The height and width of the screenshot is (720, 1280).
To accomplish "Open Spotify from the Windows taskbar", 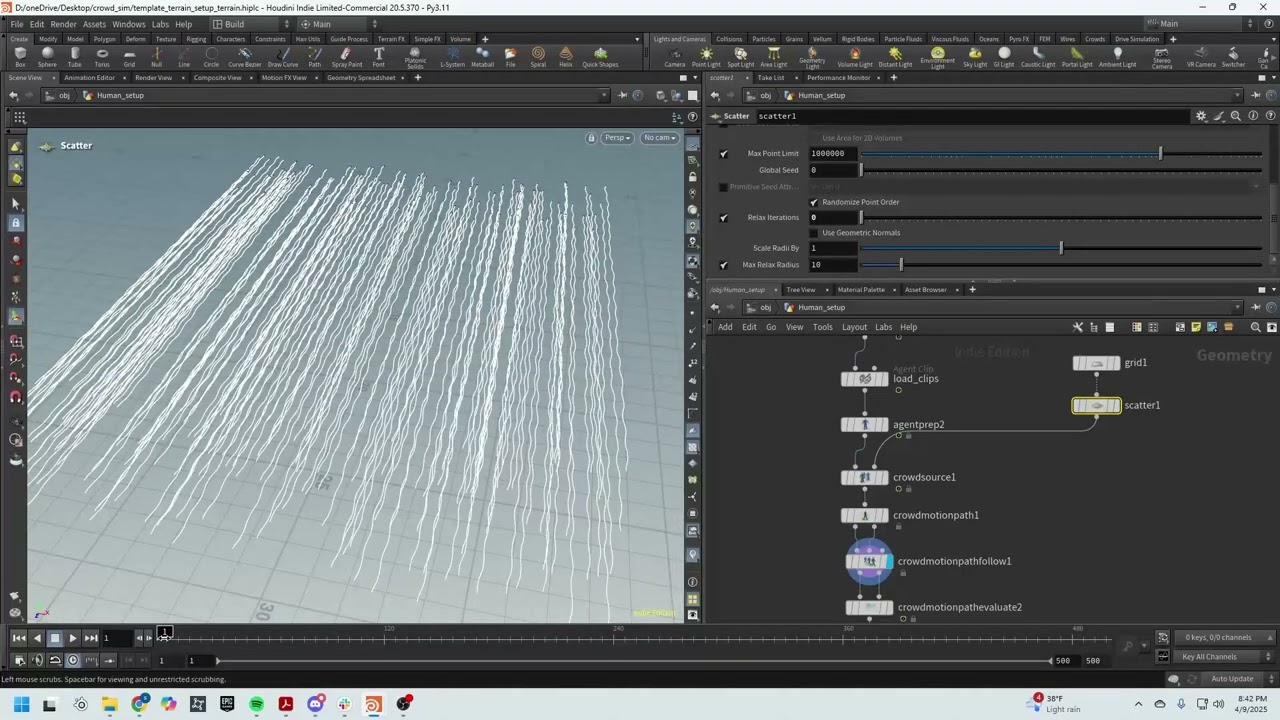I will (257, 704).
